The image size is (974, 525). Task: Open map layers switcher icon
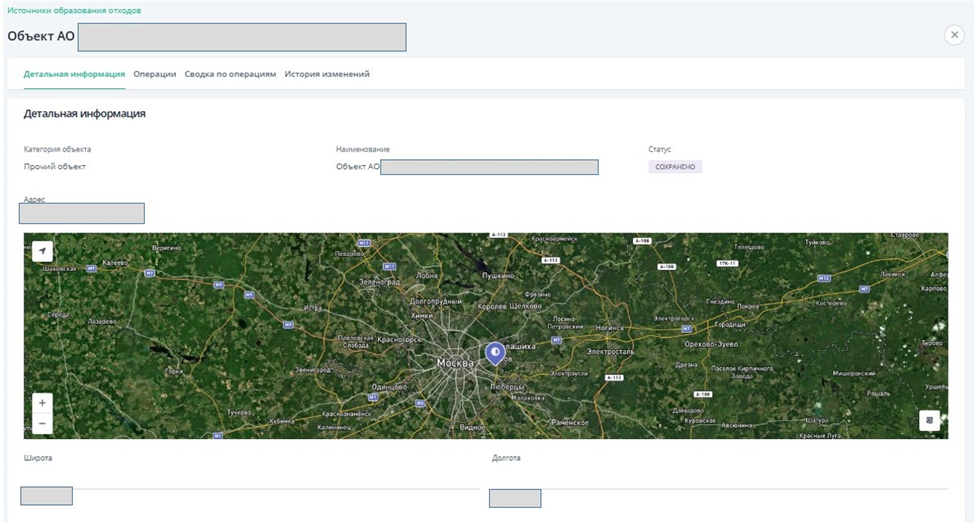click(x=930, y=421)
